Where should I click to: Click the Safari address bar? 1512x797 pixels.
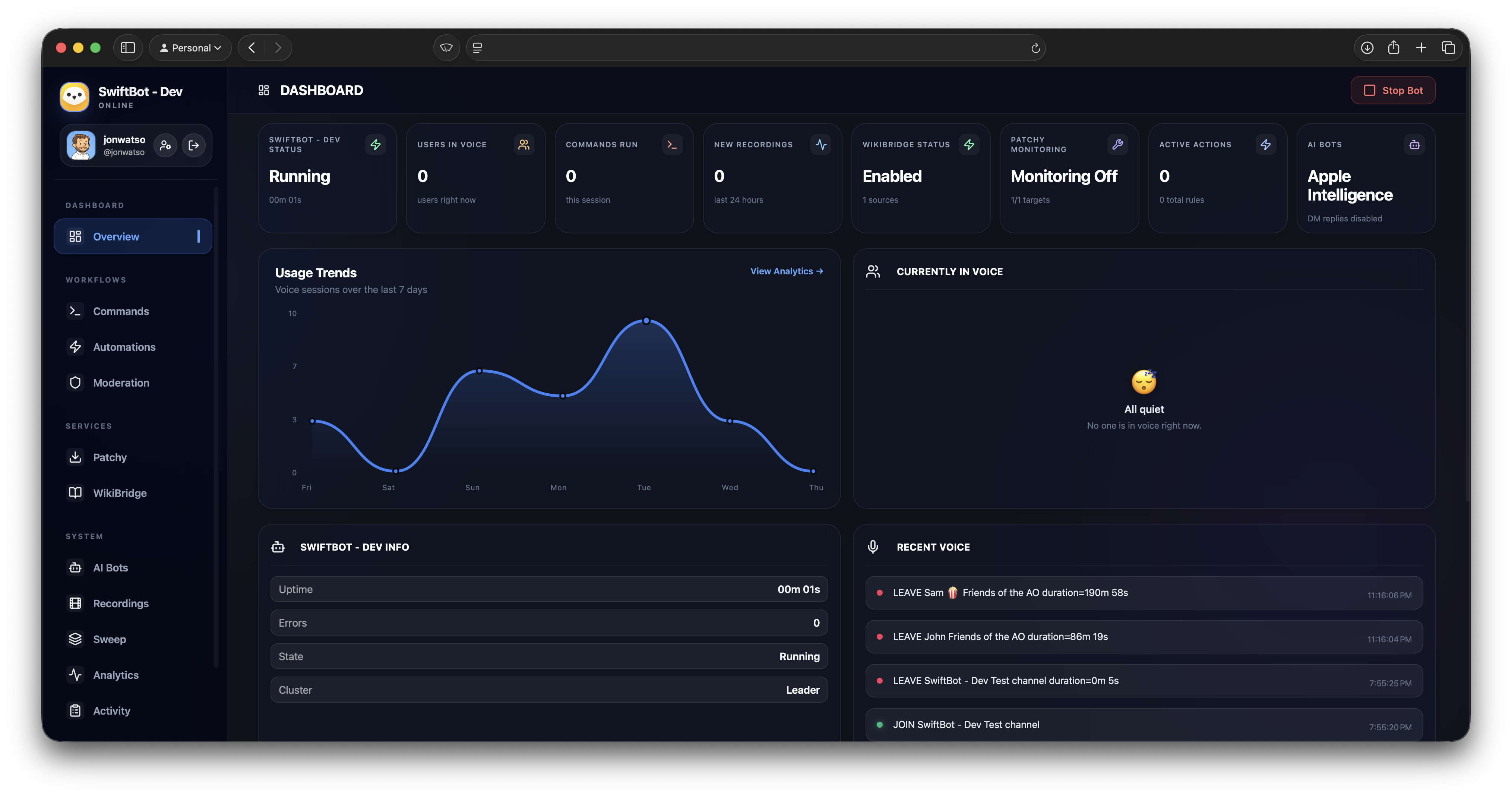(x=755, y=48)
